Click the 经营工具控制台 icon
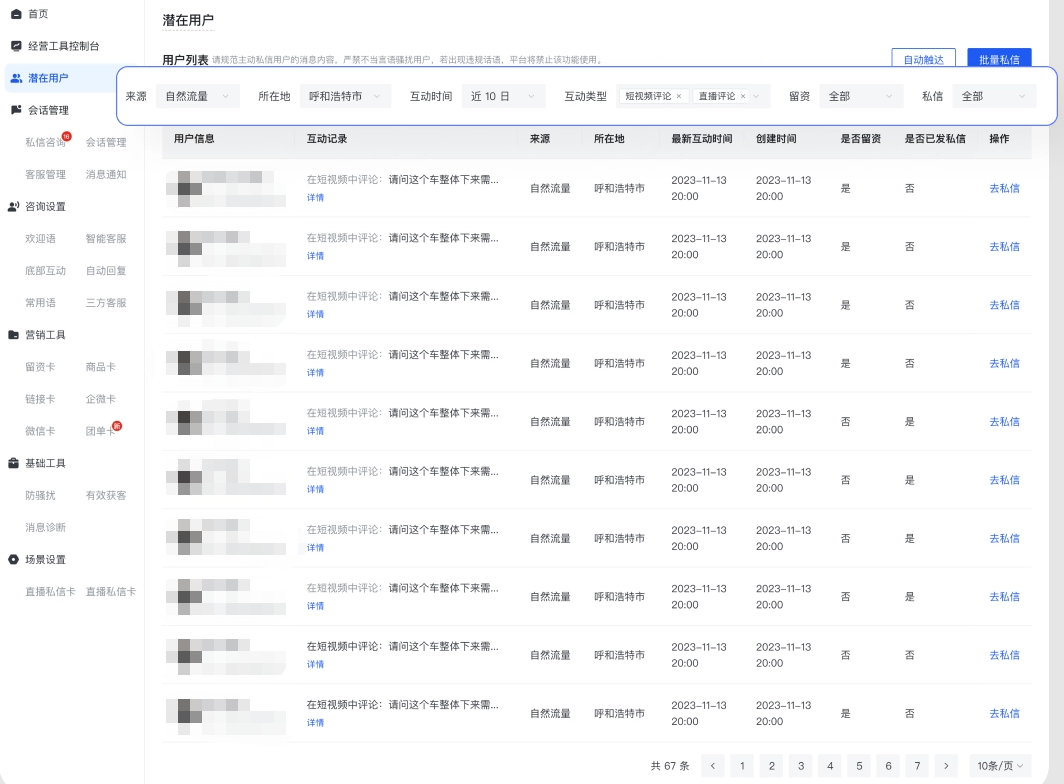This screenshot has height=784, width=1064. pyautogui.click(x=16, y=45)
